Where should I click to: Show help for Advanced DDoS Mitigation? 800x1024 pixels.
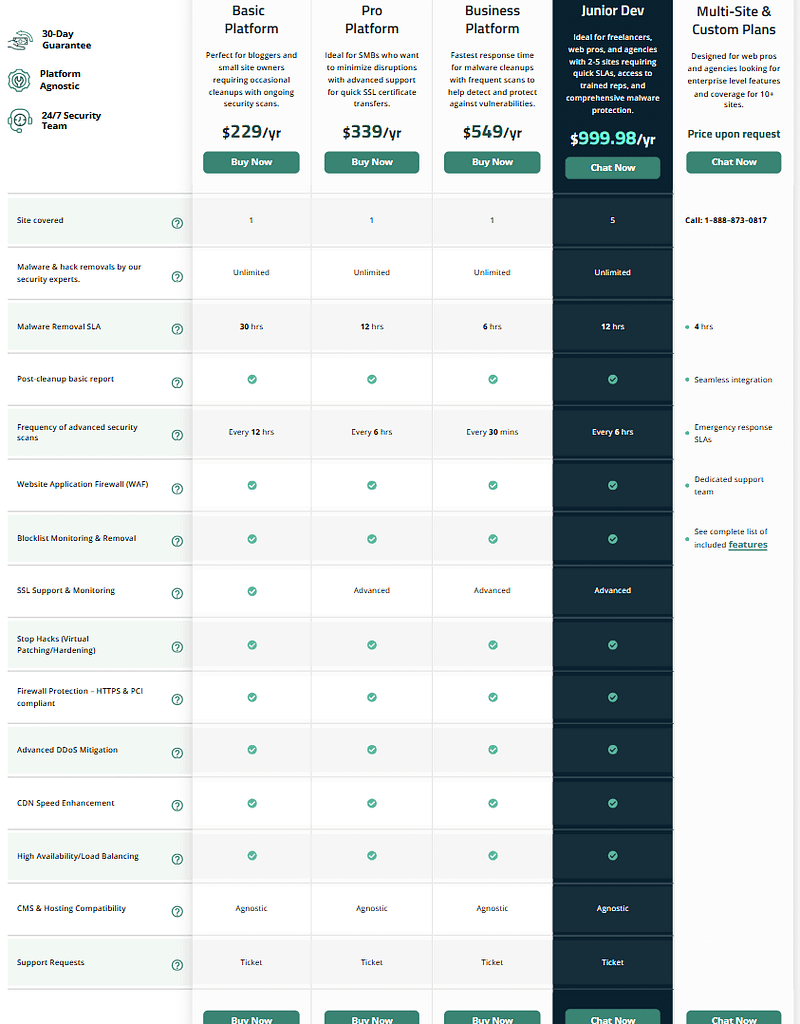click(177, 753)
